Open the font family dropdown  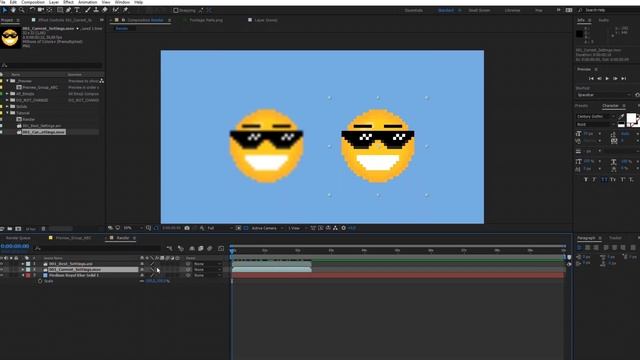[596, 116]
